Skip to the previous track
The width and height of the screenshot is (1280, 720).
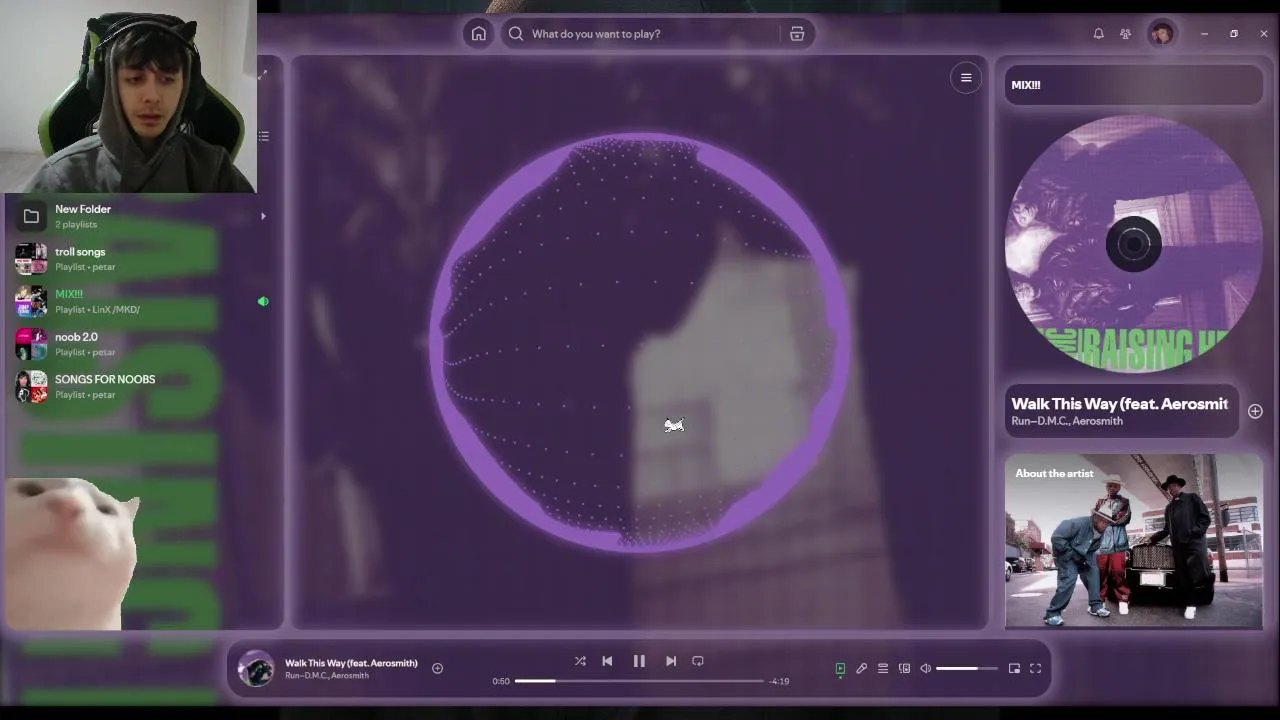click(607, 661)
